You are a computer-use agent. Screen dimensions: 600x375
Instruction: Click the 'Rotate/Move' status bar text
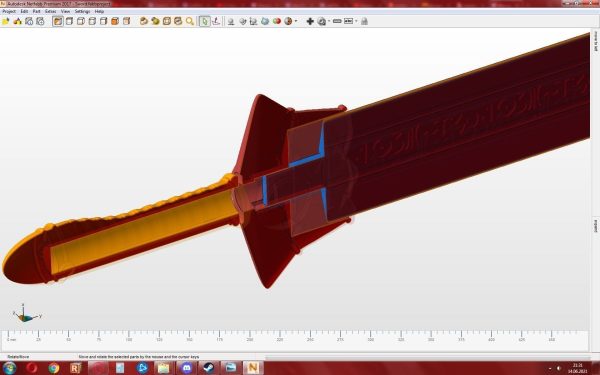(x=18, y=357)
